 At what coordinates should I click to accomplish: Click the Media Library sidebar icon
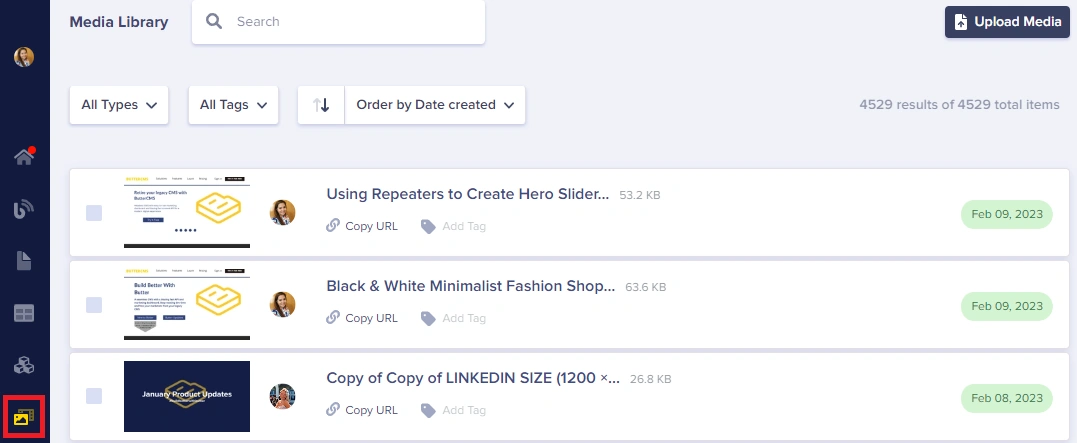[x=24, y=416]
